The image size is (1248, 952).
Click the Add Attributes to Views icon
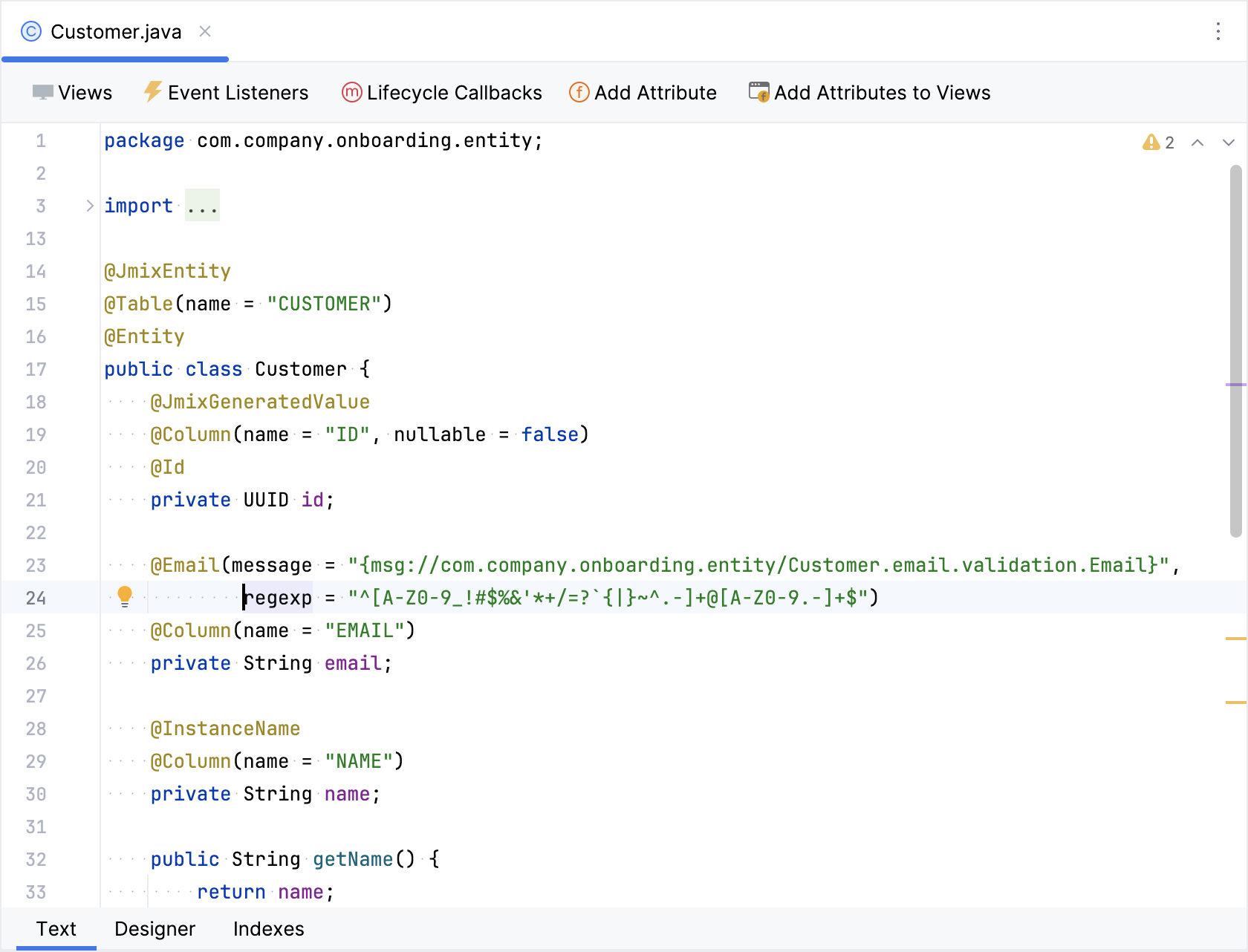[758, 92]
